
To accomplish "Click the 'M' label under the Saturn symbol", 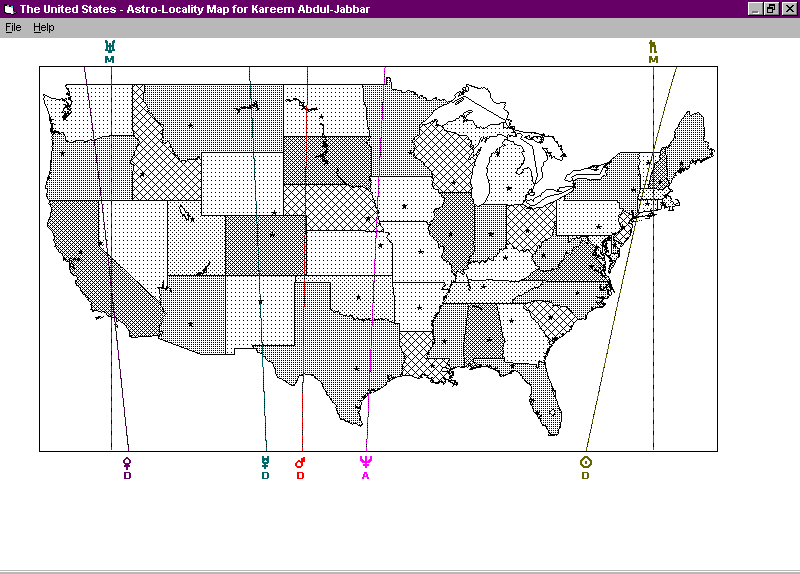I will click(x=653, y=60).
